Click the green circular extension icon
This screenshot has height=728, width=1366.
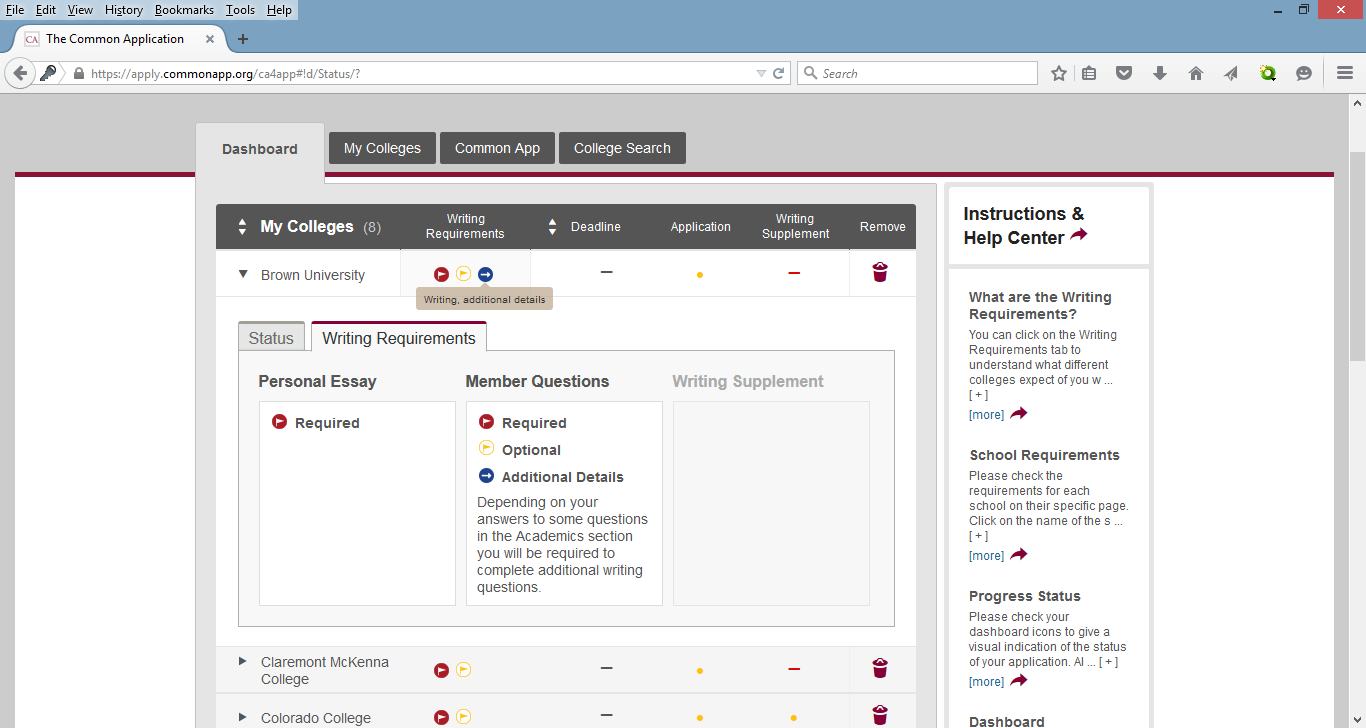1268,73
